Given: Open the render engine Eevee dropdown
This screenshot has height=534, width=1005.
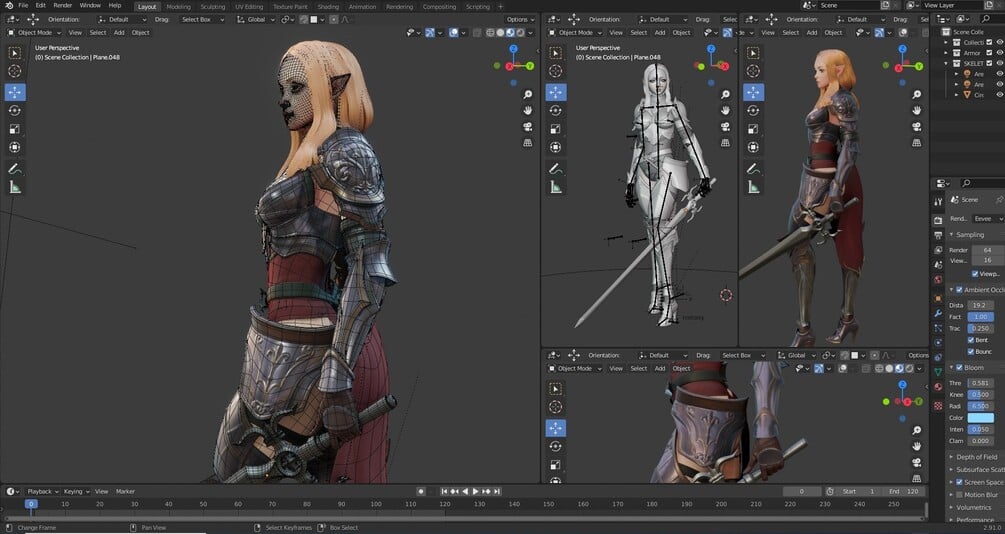Looking at the screenshot, I should tap(988, 219).
